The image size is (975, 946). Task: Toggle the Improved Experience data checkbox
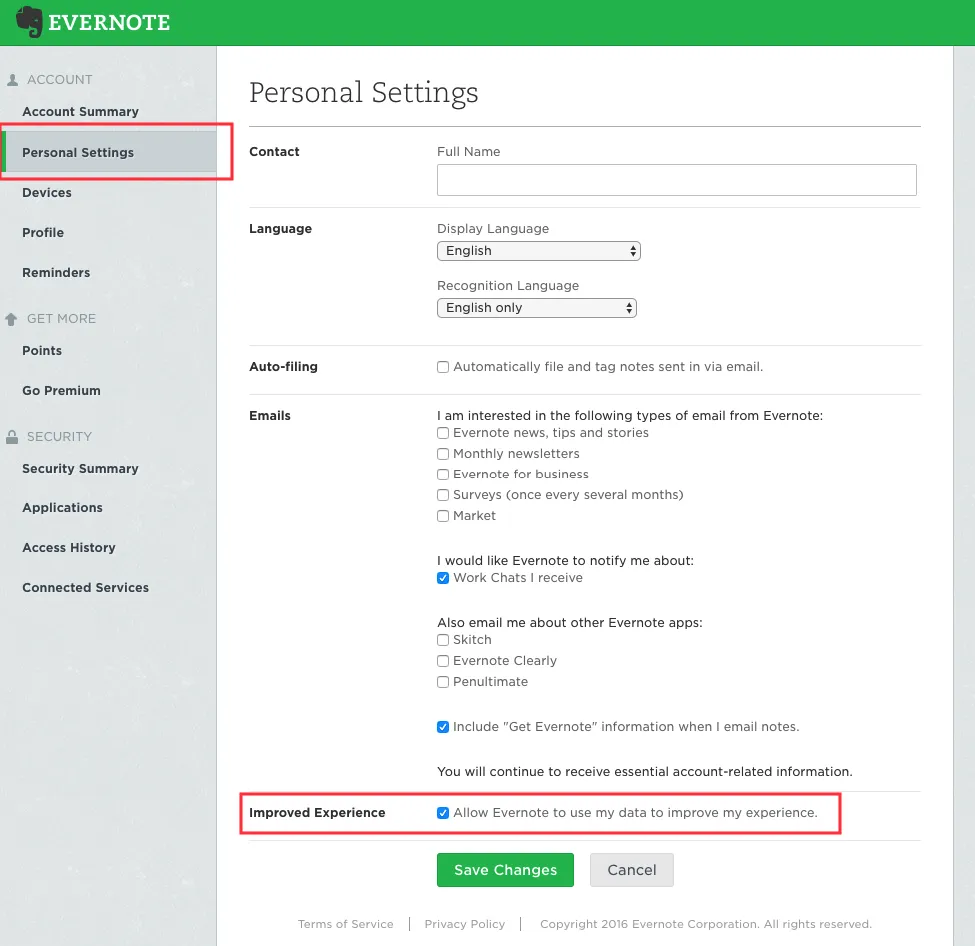click(443, 813)
